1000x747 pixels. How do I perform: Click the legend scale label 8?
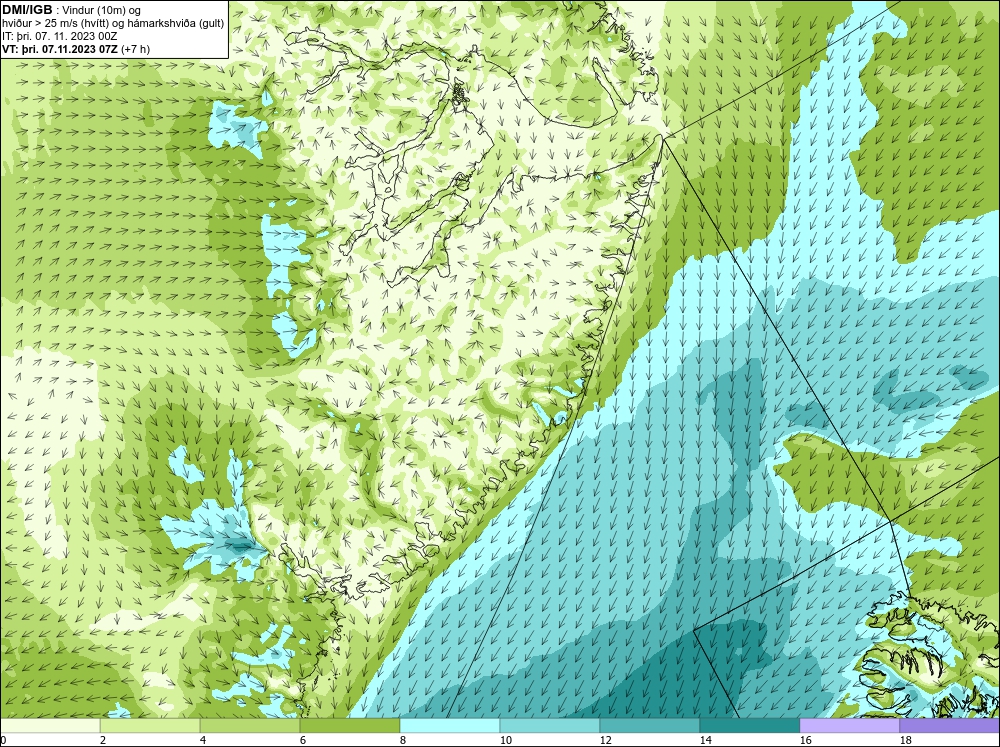tap(402, 740)
